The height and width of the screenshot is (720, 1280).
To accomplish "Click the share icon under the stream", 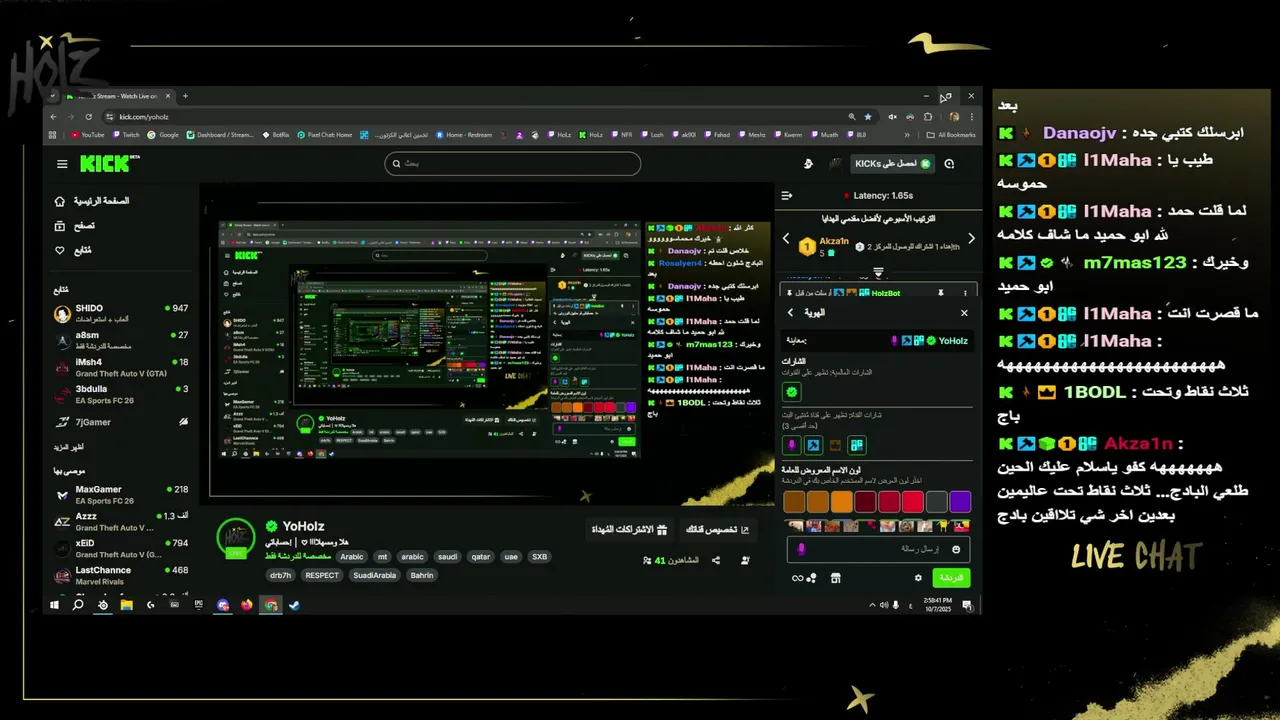I will click(x=716, y=561).
